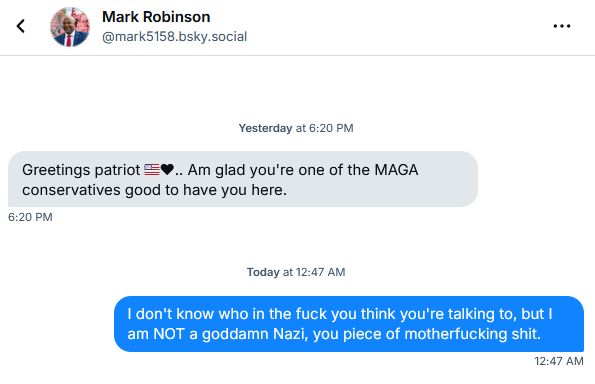595x384 pixels.
Task: Select the blue sent message bubble
Action: (349, 324)
